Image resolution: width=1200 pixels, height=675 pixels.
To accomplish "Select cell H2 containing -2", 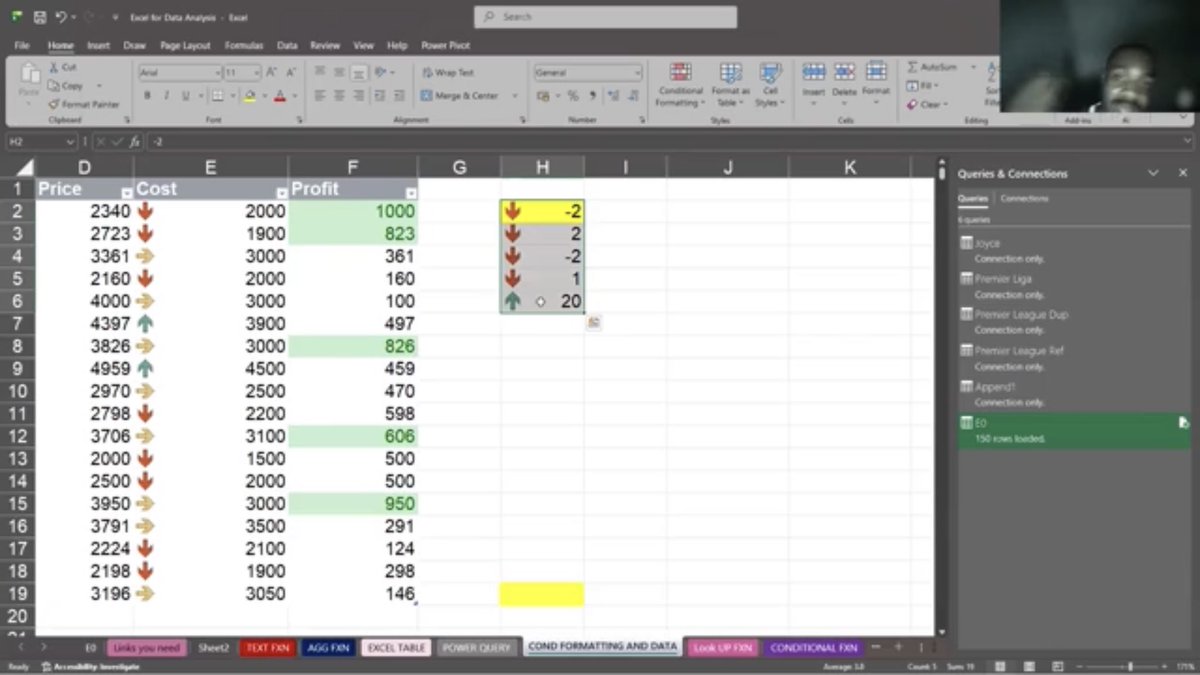I will [542, 211].
